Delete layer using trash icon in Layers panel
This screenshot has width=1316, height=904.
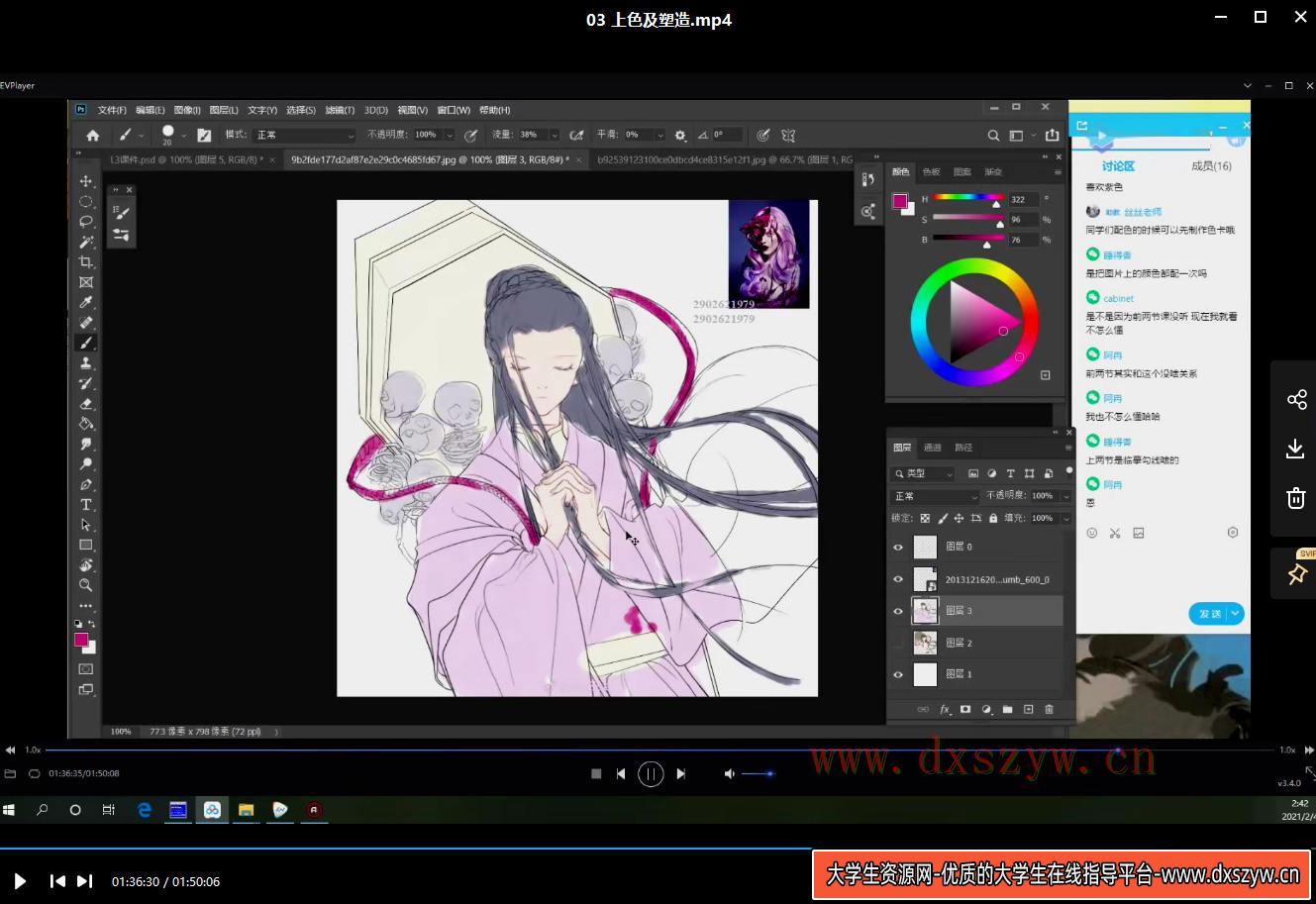1049,709
